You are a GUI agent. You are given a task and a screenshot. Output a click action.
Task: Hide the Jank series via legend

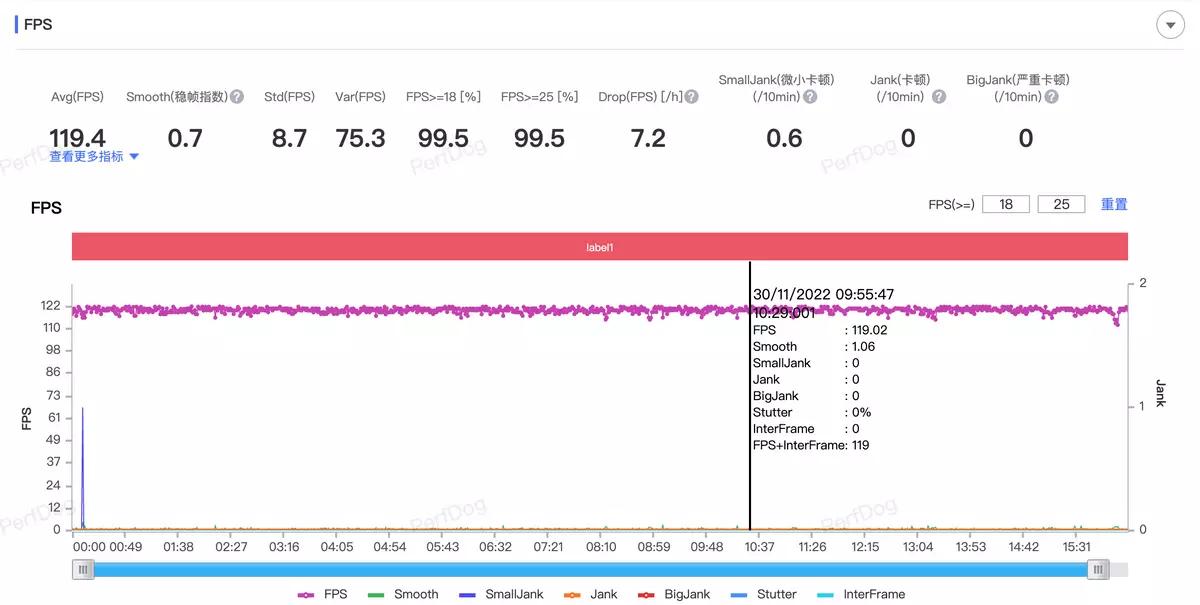(592, 594)
